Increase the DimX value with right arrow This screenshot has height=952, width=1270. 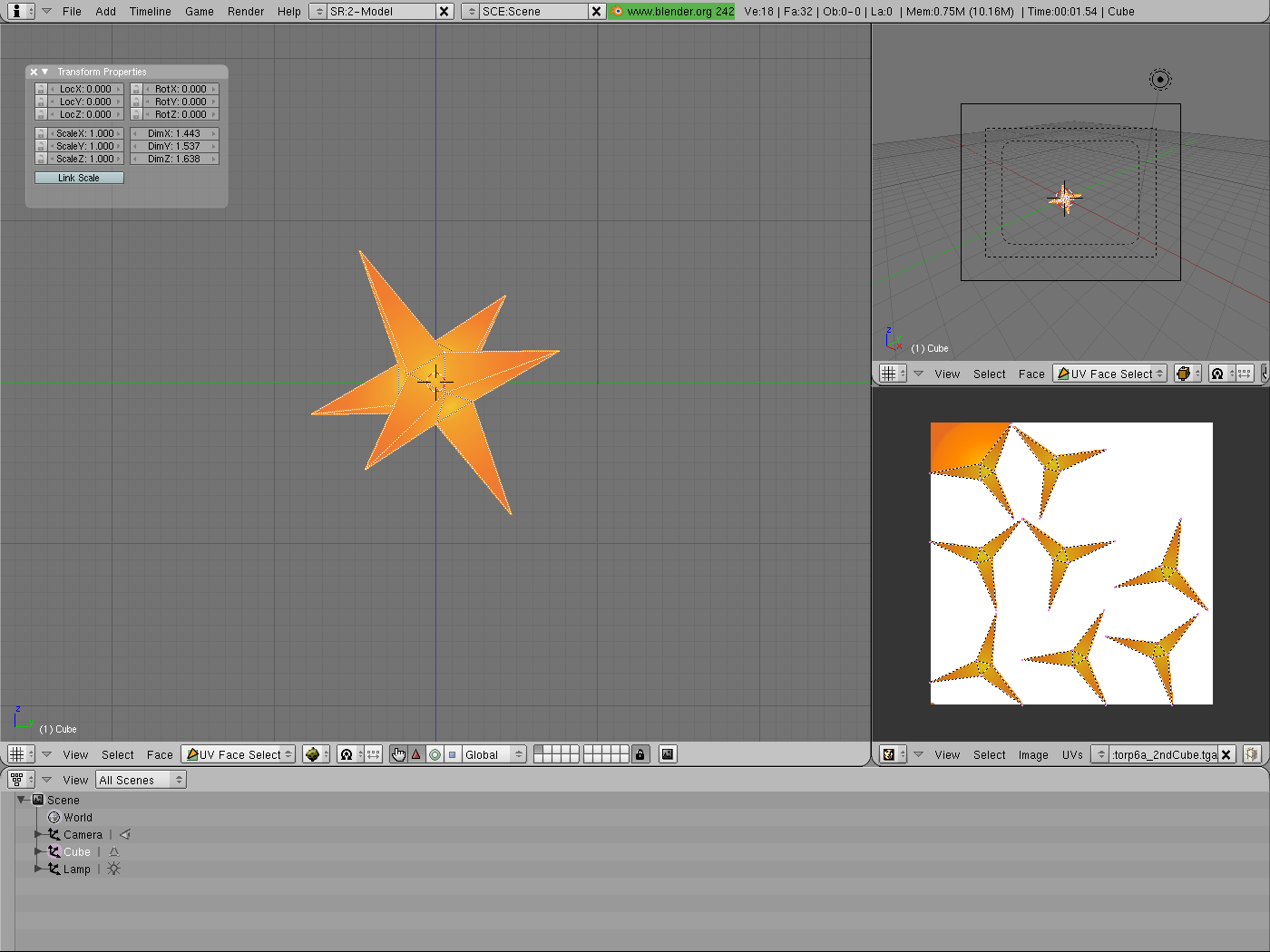[x=214, y=134]
